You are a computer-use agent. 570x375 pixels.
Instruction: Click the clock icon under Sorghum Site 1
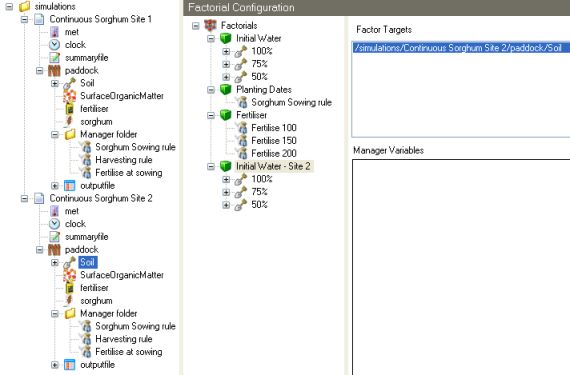click(x=55, y=45)
